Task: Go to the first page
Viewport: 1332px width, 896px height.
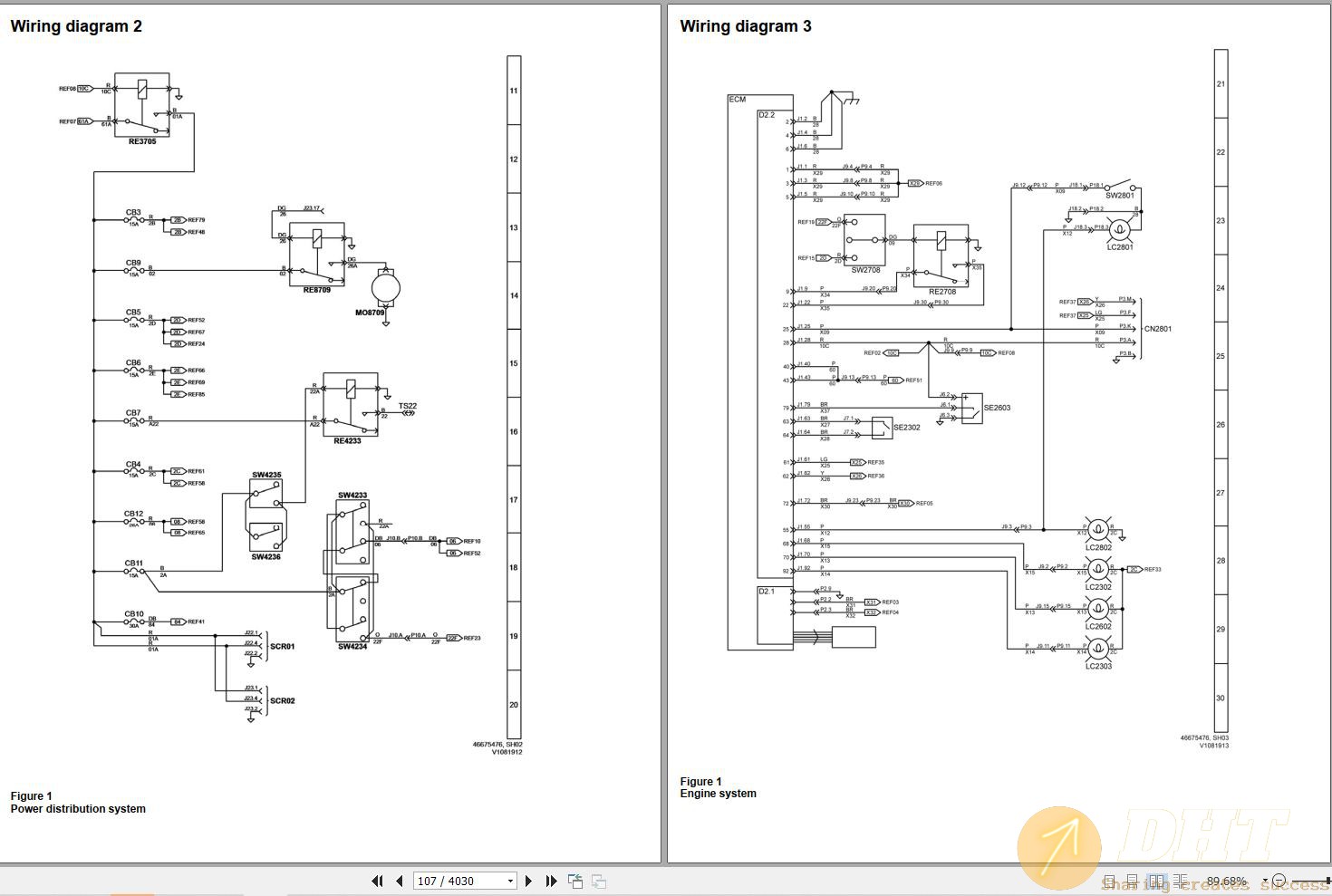Action: point(378,881)
